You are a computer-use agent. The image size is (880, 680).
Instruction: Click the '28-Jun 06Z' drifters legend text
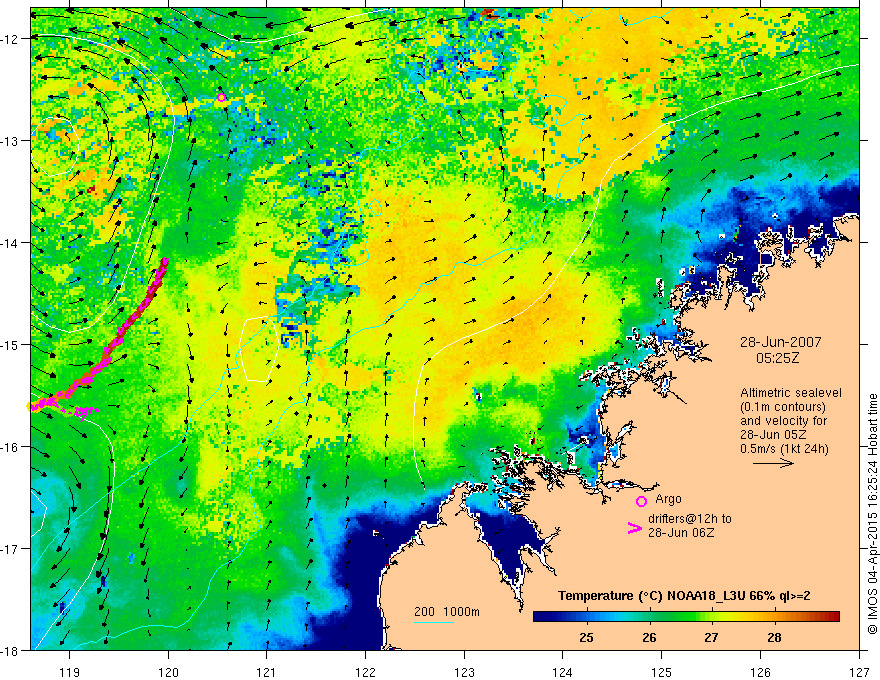point(681,533)
